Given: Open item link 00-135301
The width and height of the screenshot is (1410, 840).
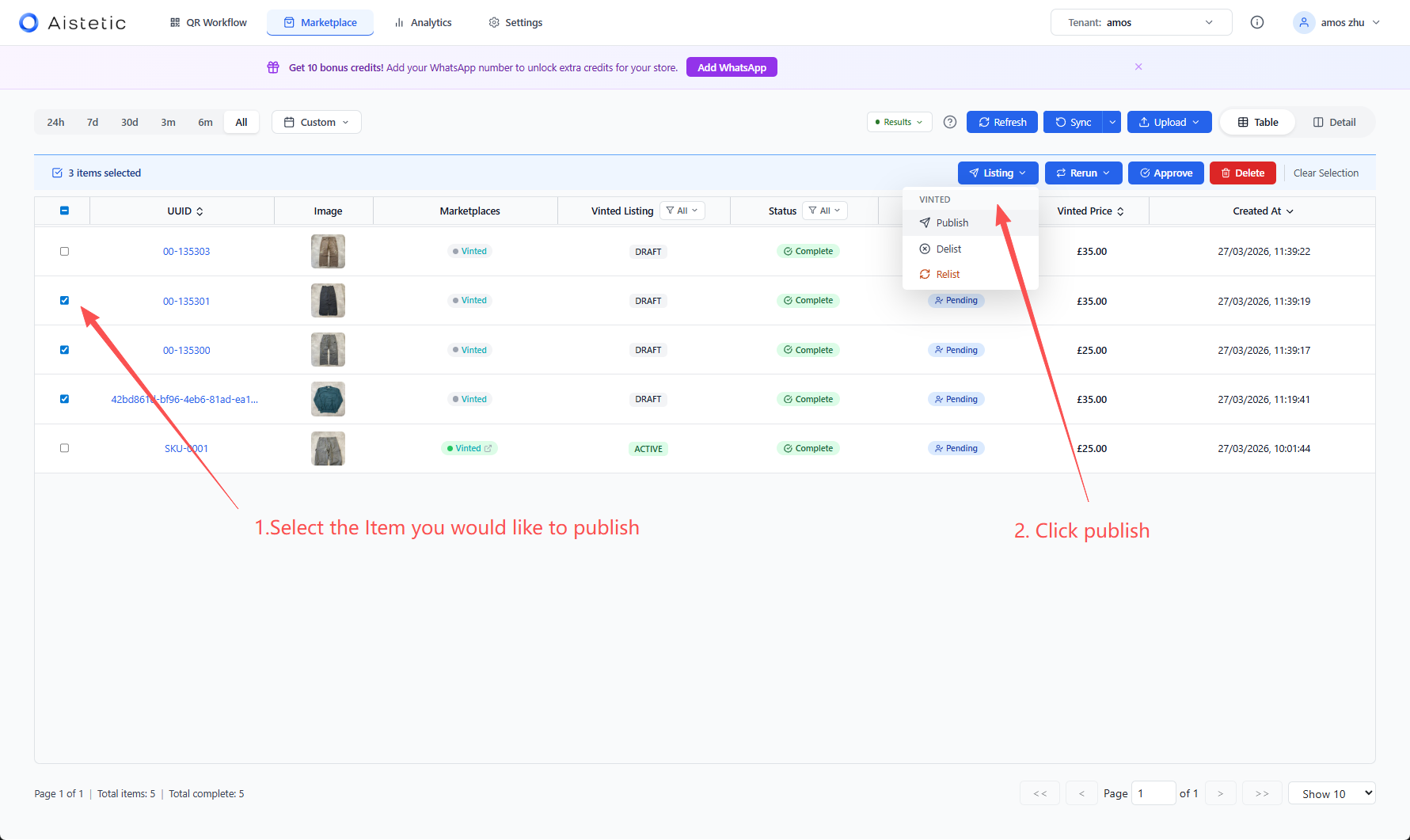Looking at the screenshot, I should coord(186,301).
